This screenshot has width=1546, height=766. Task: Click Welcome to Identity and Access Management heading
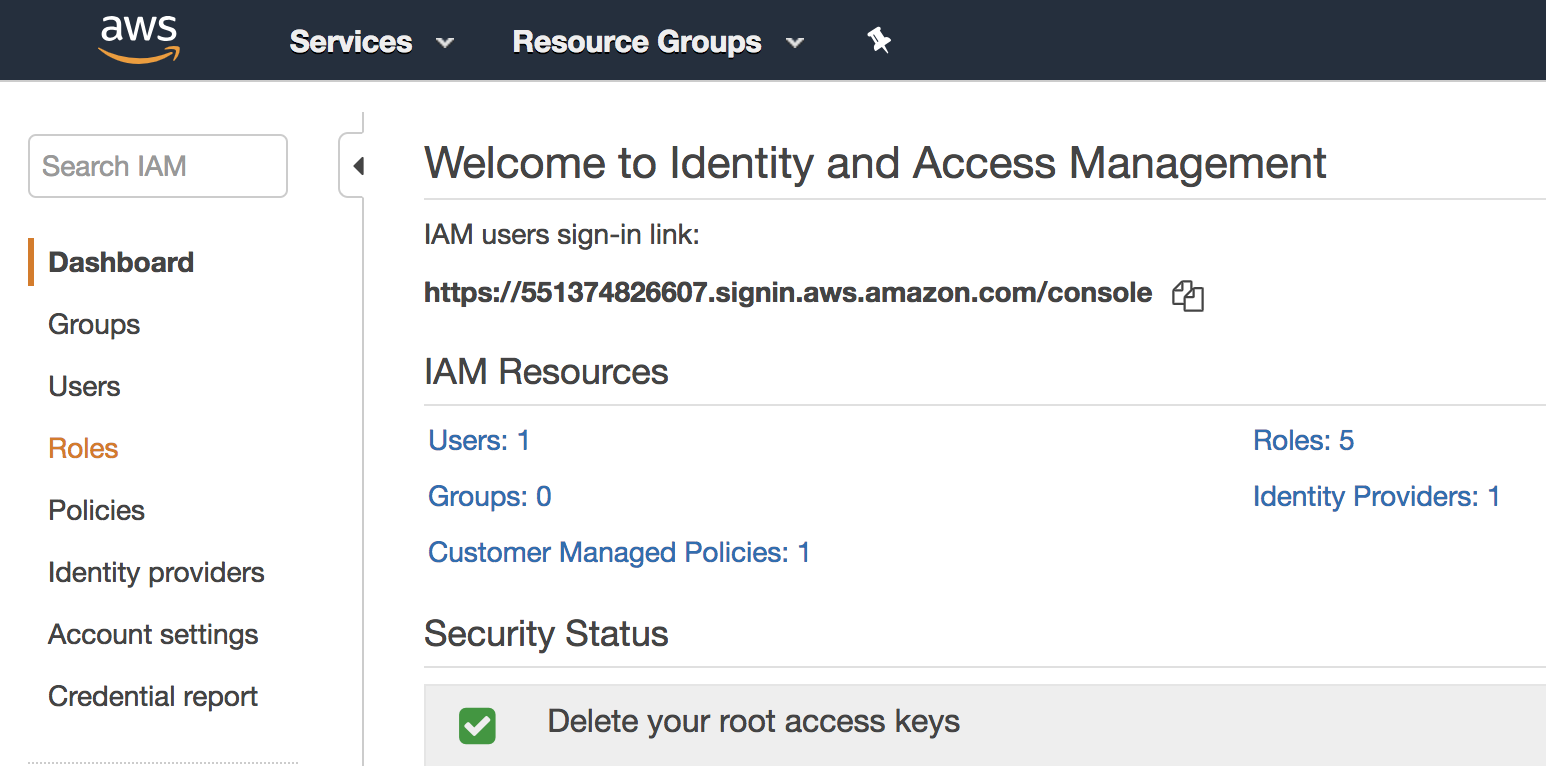pyautogui.click(x=875, y=163)
